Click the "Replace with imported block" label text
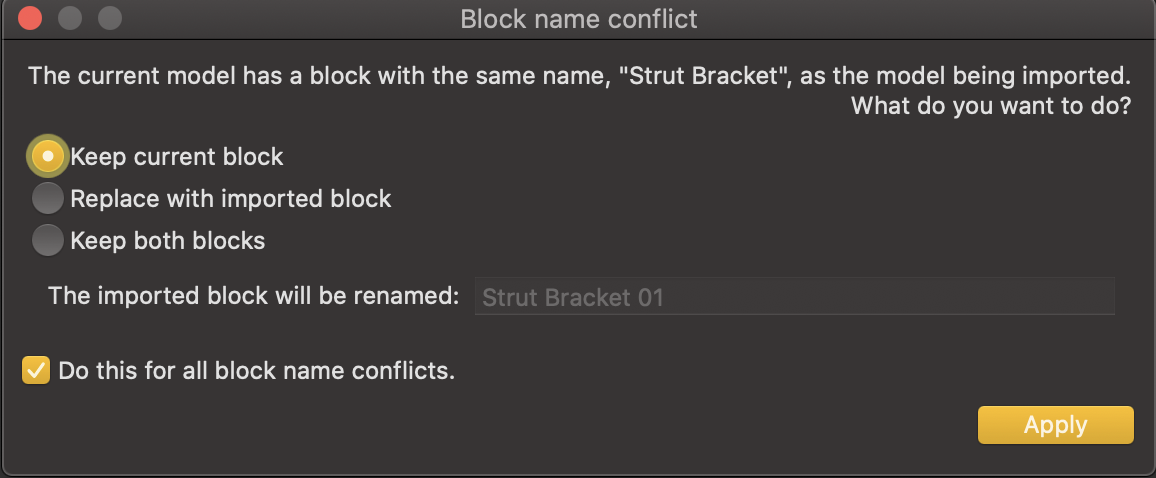 [x=231, y=199]
